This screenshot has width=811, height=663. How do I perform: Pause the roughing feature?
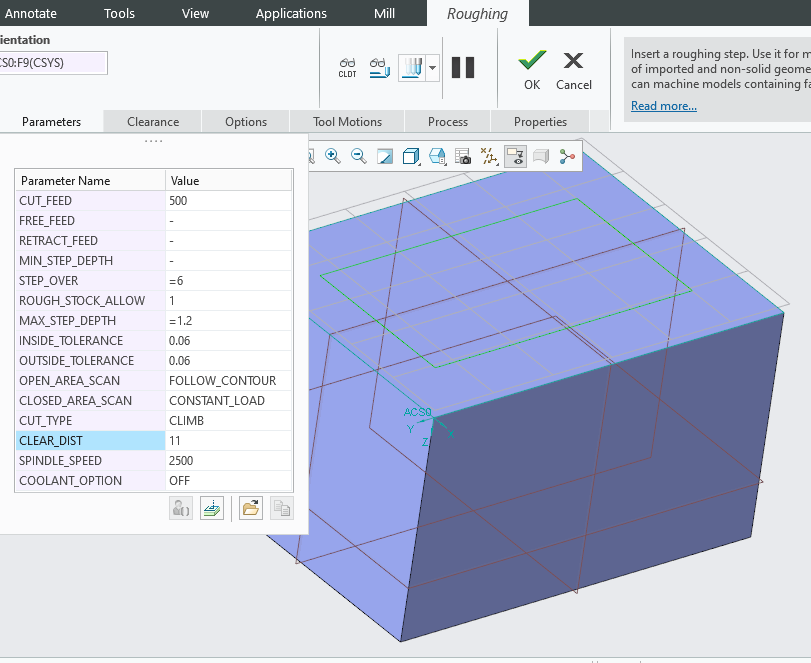463,68
